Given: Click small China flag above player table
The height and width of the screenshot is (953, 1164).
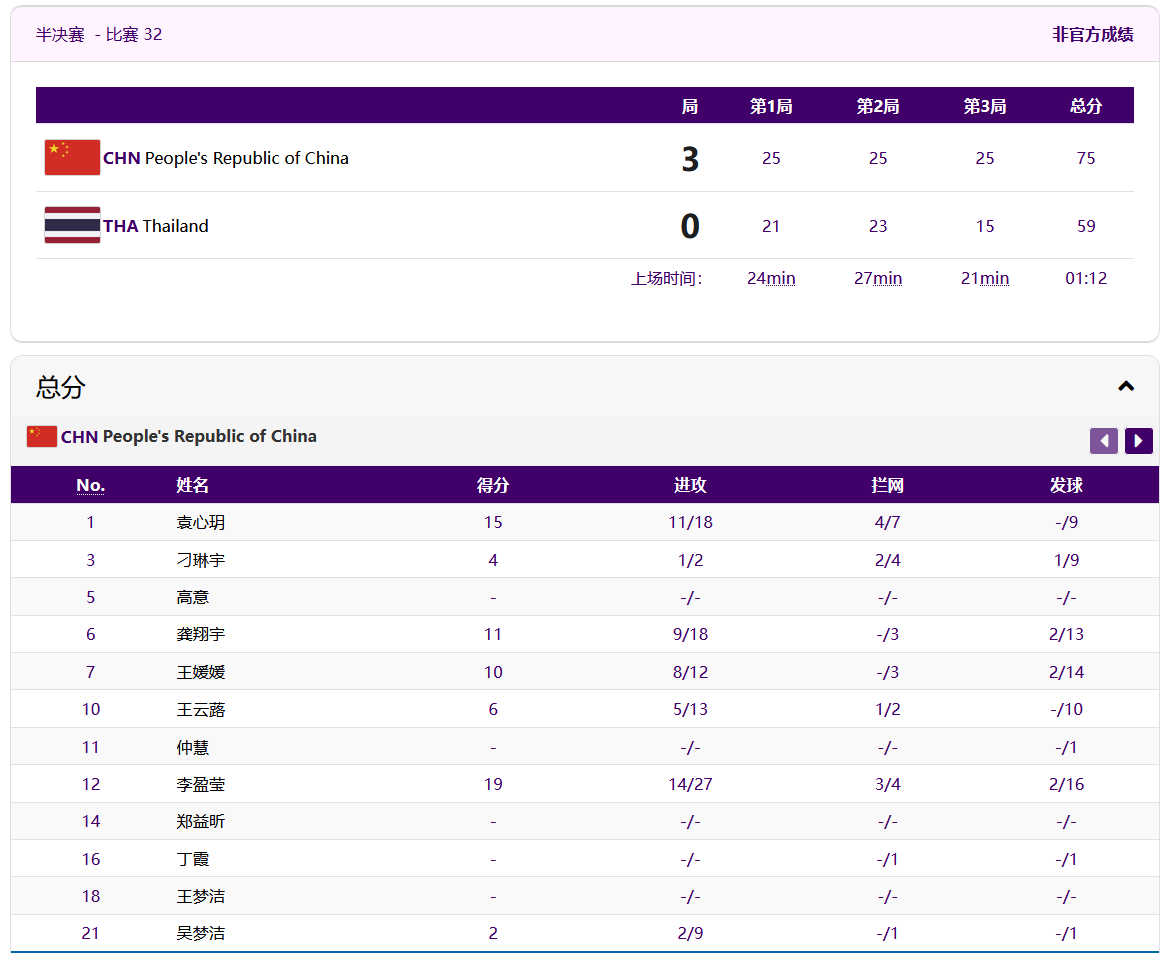Looking at the screenshot, I should (42, 436).
